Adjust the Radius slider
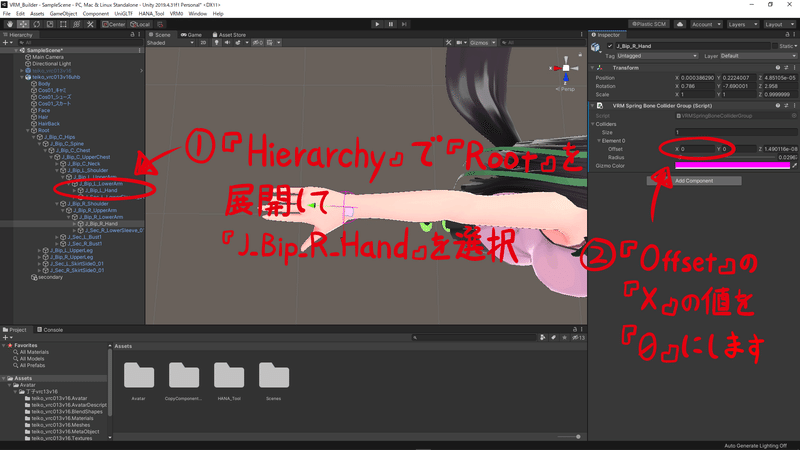 [724, 157]
